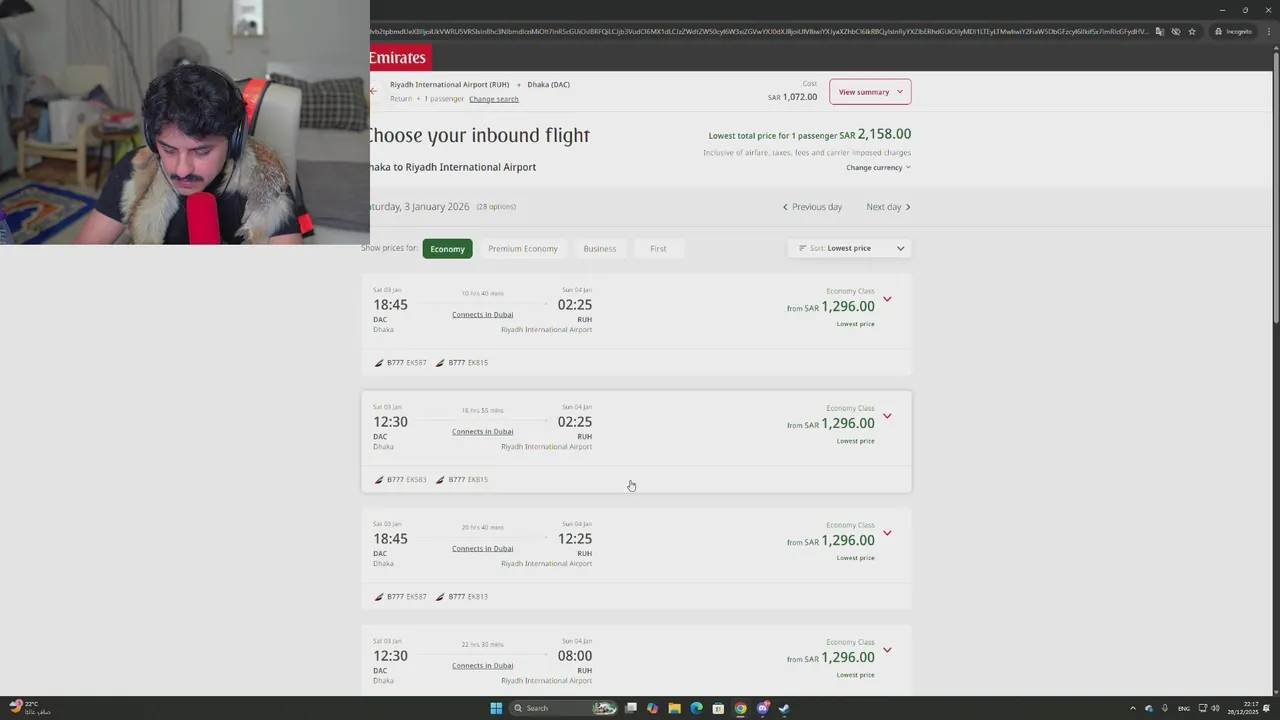
Task: Click the third-party cookies blocked eye icon
Action: (1176, 31)
